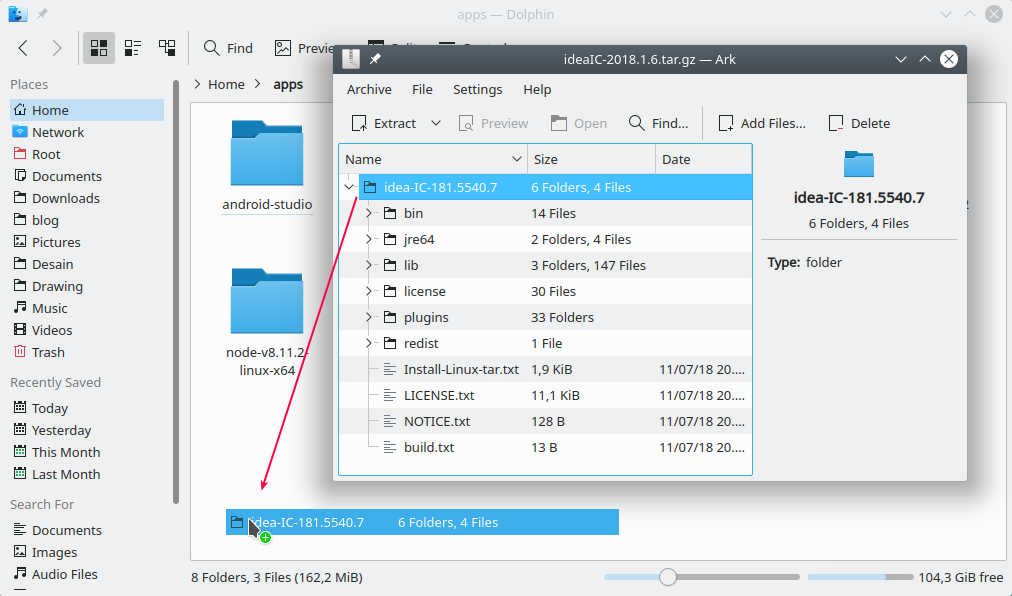Expand the redist folder
Viewport: 1012px width, 596px height.
click(x=369, y=343)
